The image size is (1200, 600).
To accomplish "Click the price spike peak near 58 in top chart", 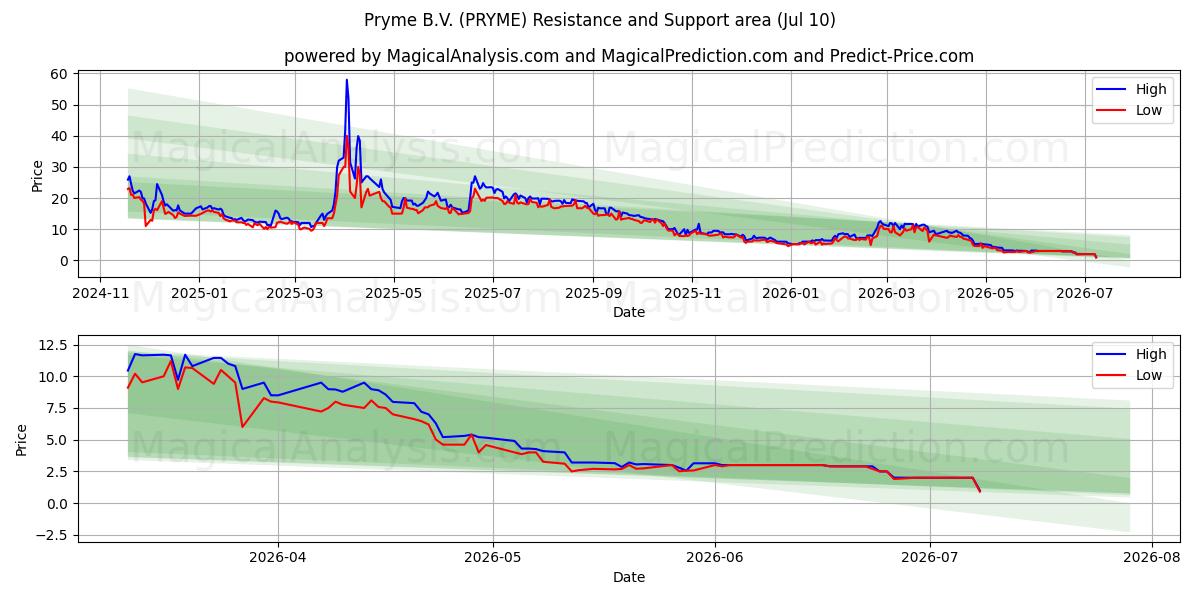I will click(x=347, y=80).
